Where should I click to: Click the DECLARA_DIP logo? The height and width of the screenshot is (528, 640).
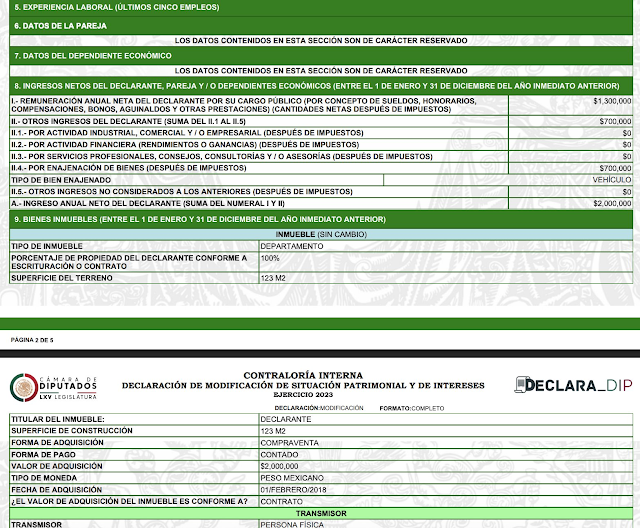tap(573, 385)
